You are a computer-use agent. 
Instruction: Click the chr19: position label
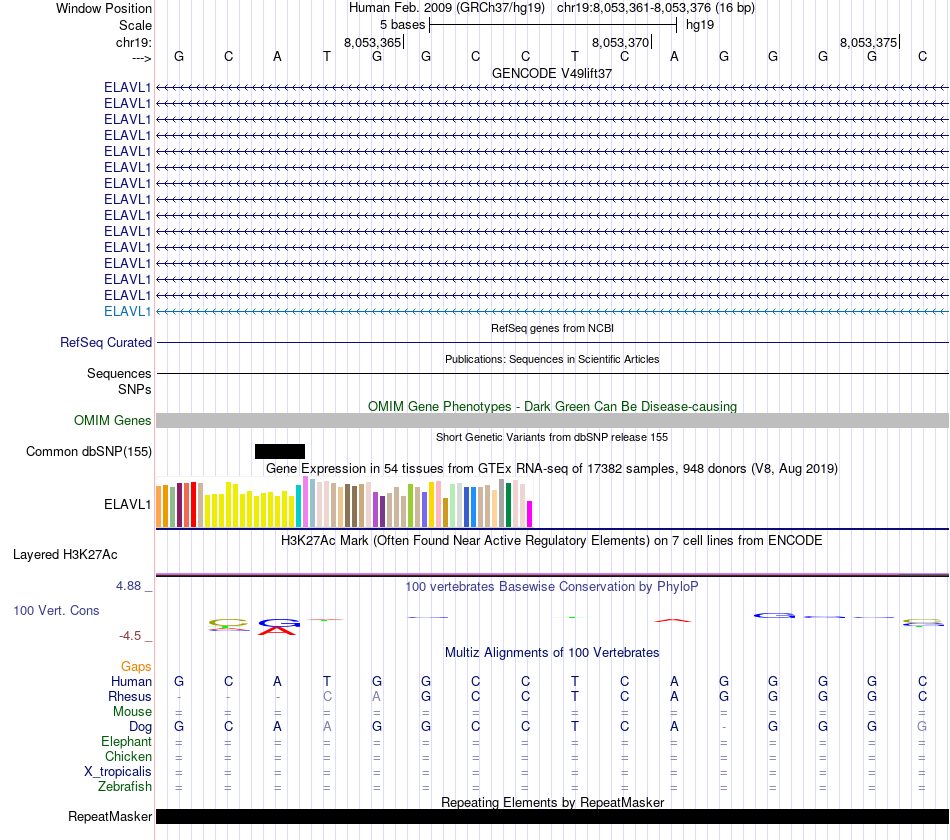(134, 42)
